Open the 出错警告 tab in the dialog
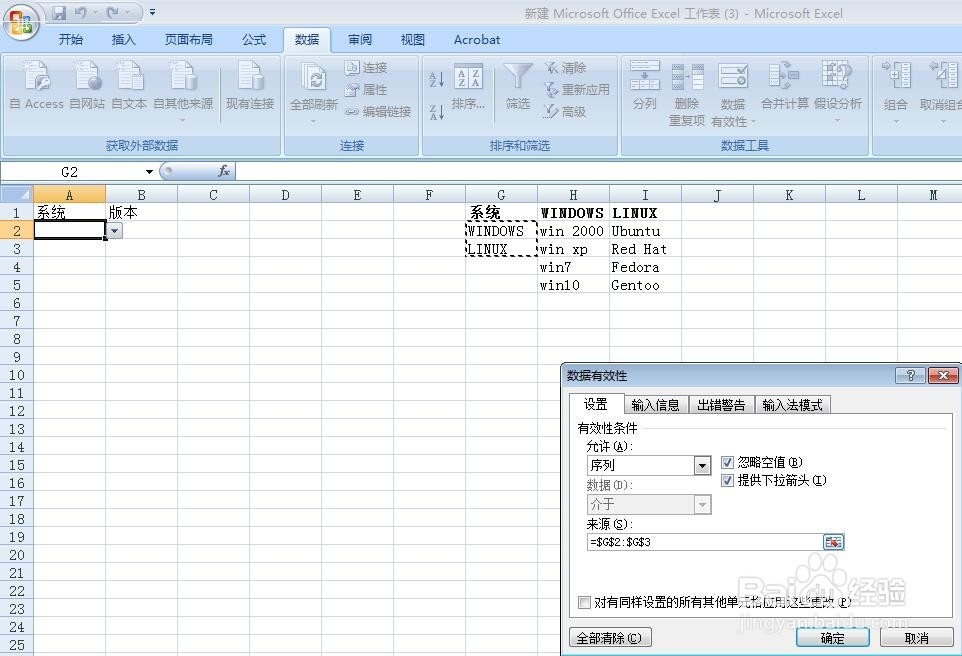Image resolution: width=962 pixels, height=656 pixels. click(720, 404)
